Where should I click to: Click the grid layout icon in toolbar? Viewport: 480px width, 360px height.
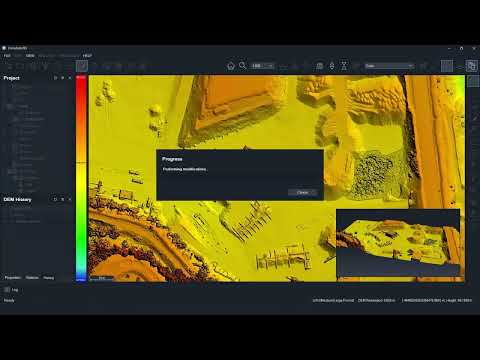pos(447,66)
